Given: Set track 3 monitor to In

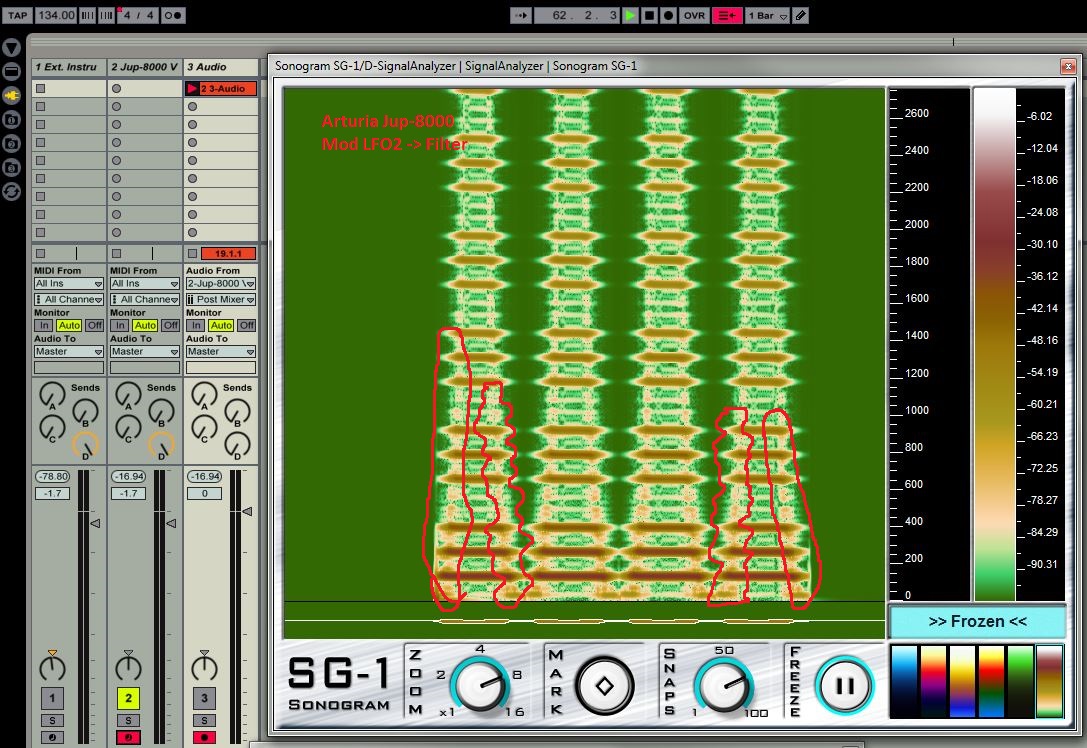Looking at the screenshot, I should coord(196,325).
